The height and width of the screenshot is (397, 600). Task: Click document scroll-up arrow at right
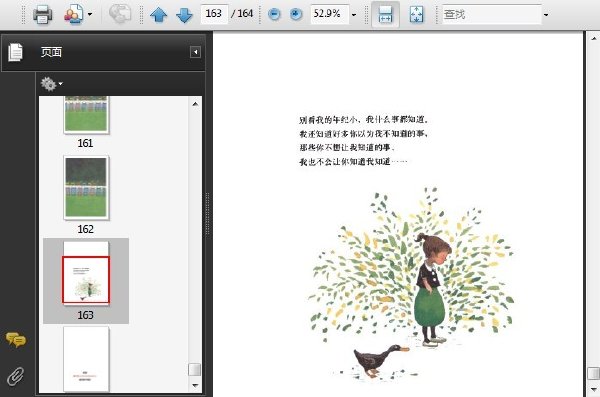pos(593,38)
